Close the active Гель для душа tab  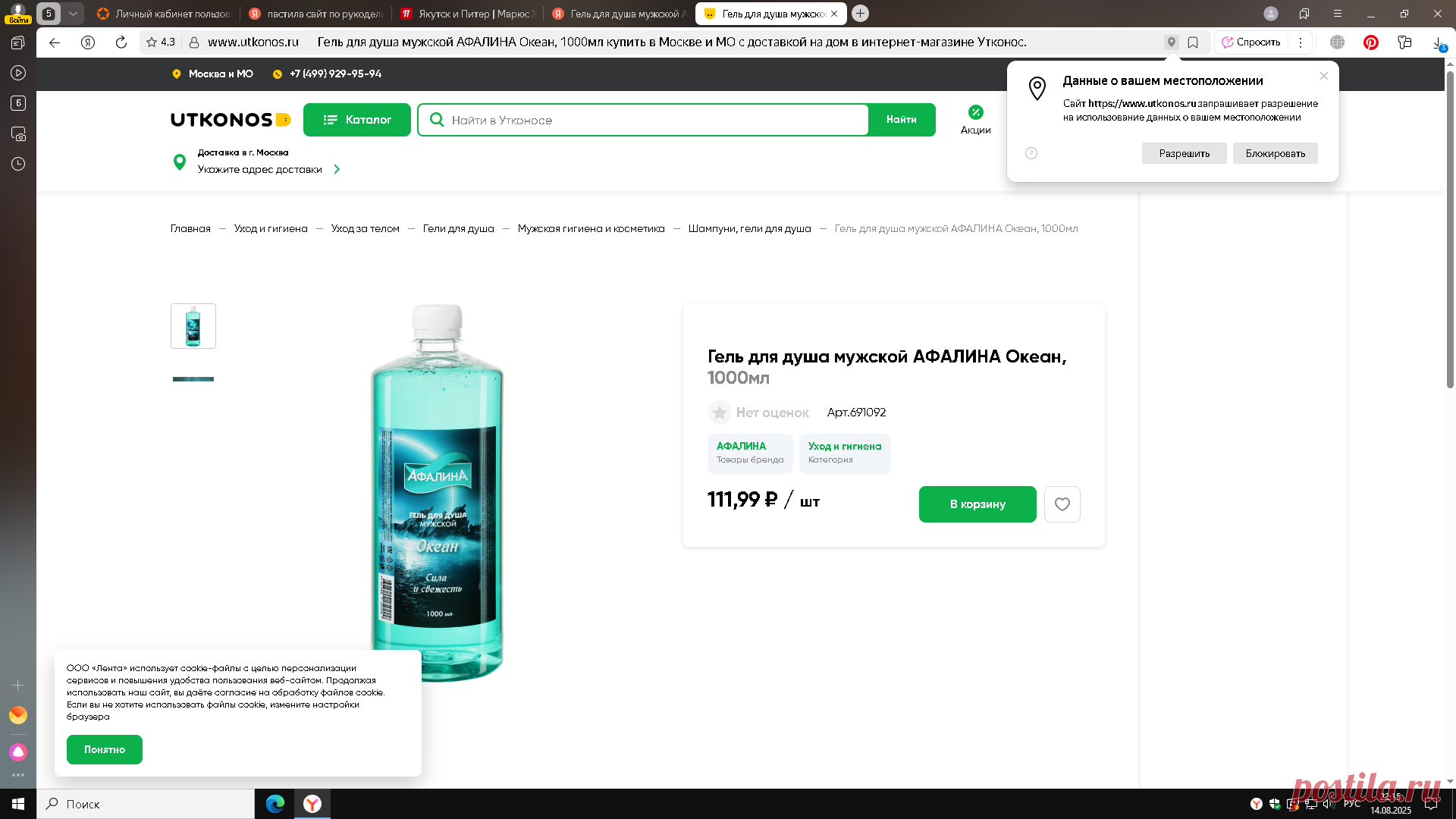pyautogui.click(x=834, y=14)
